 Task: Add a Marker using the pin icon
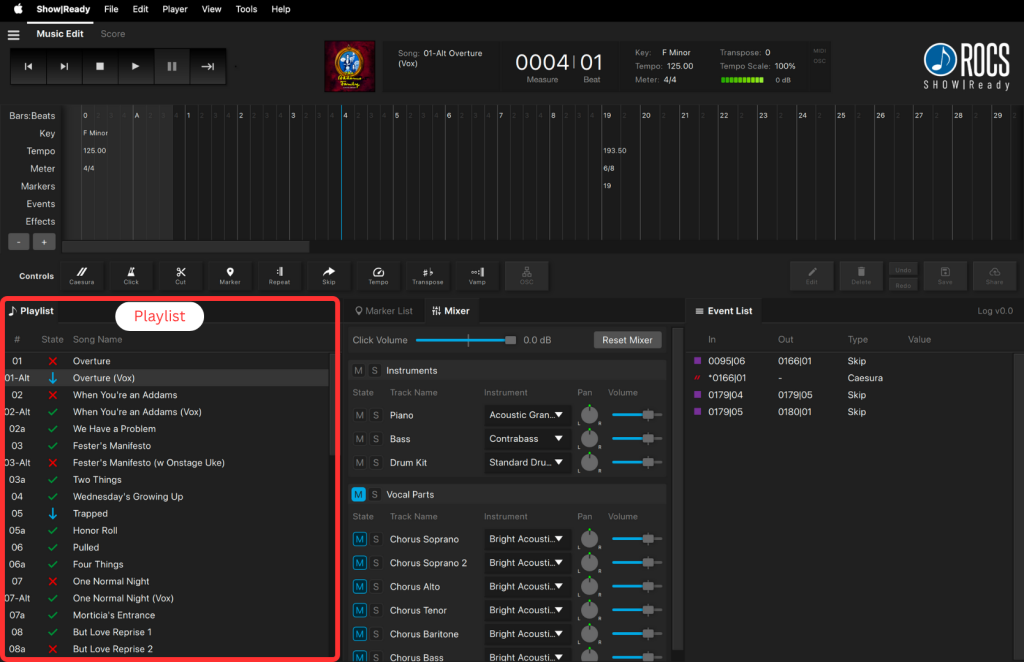[230, 275]
